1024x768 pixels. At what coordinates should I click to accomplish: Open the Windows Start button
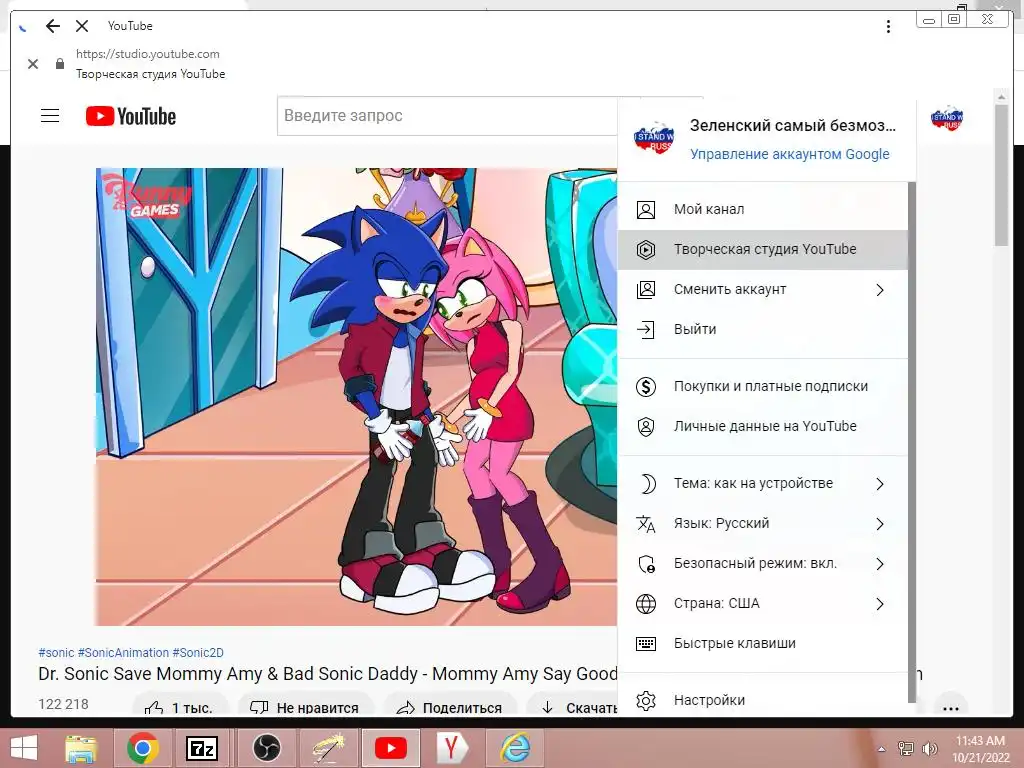(25, 748)
